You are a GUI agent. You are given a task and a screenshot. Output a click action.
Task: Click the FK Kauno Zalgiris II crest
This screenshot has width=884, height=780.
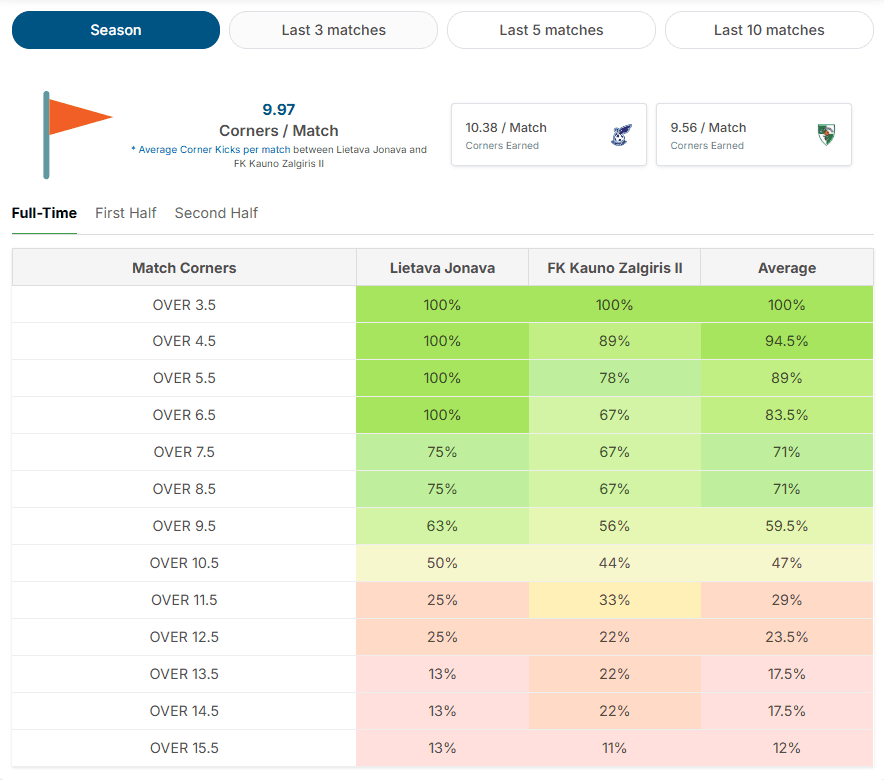826,135
